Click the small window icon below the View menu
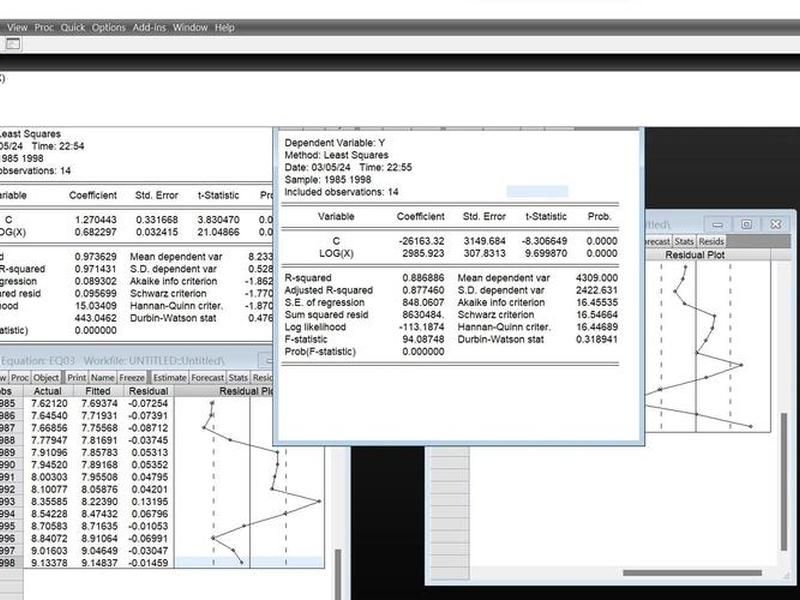800x600 pixels. (x=13, y=44)
